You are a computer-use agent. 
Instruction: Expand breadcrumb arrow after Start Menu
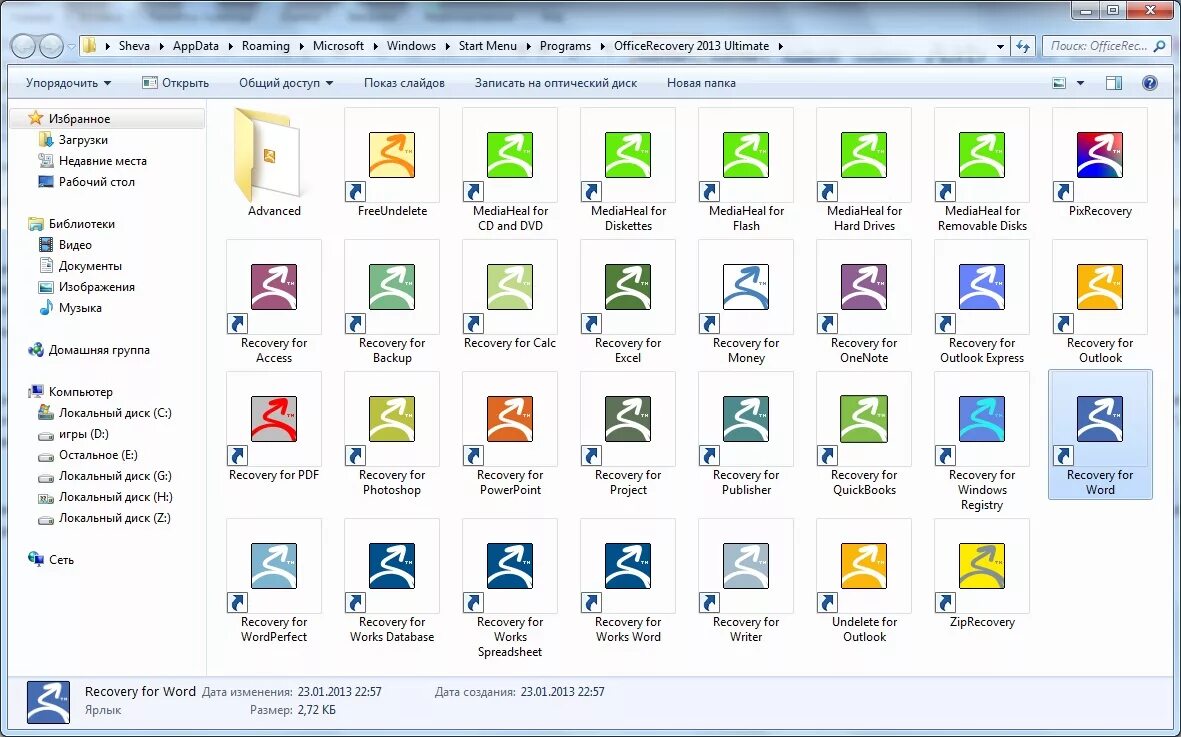pos(528,46)
